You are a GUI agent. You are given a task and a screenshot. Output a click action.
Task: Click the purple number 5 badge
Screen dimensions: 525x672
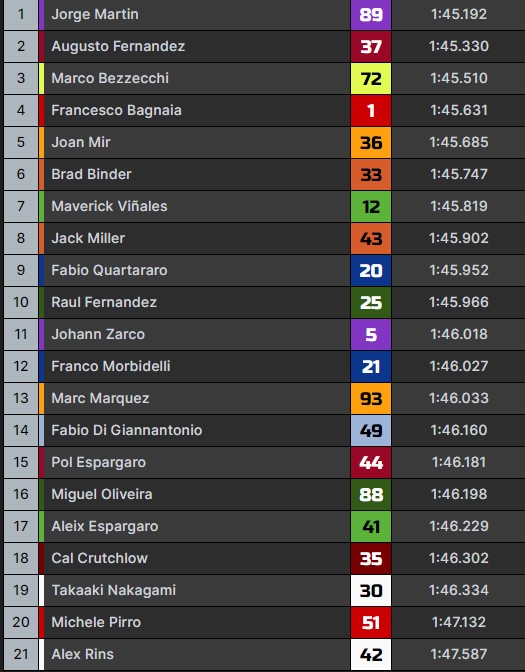point(371,334)
